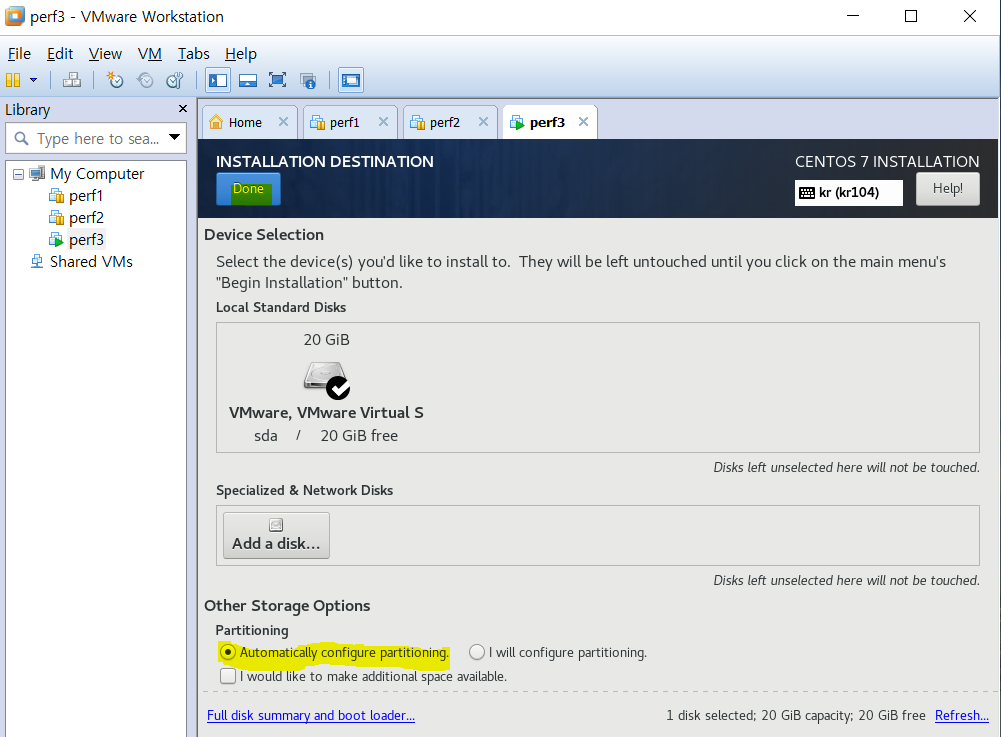
Task: Close the perf2 tab
Action: [x=483, y=121]
